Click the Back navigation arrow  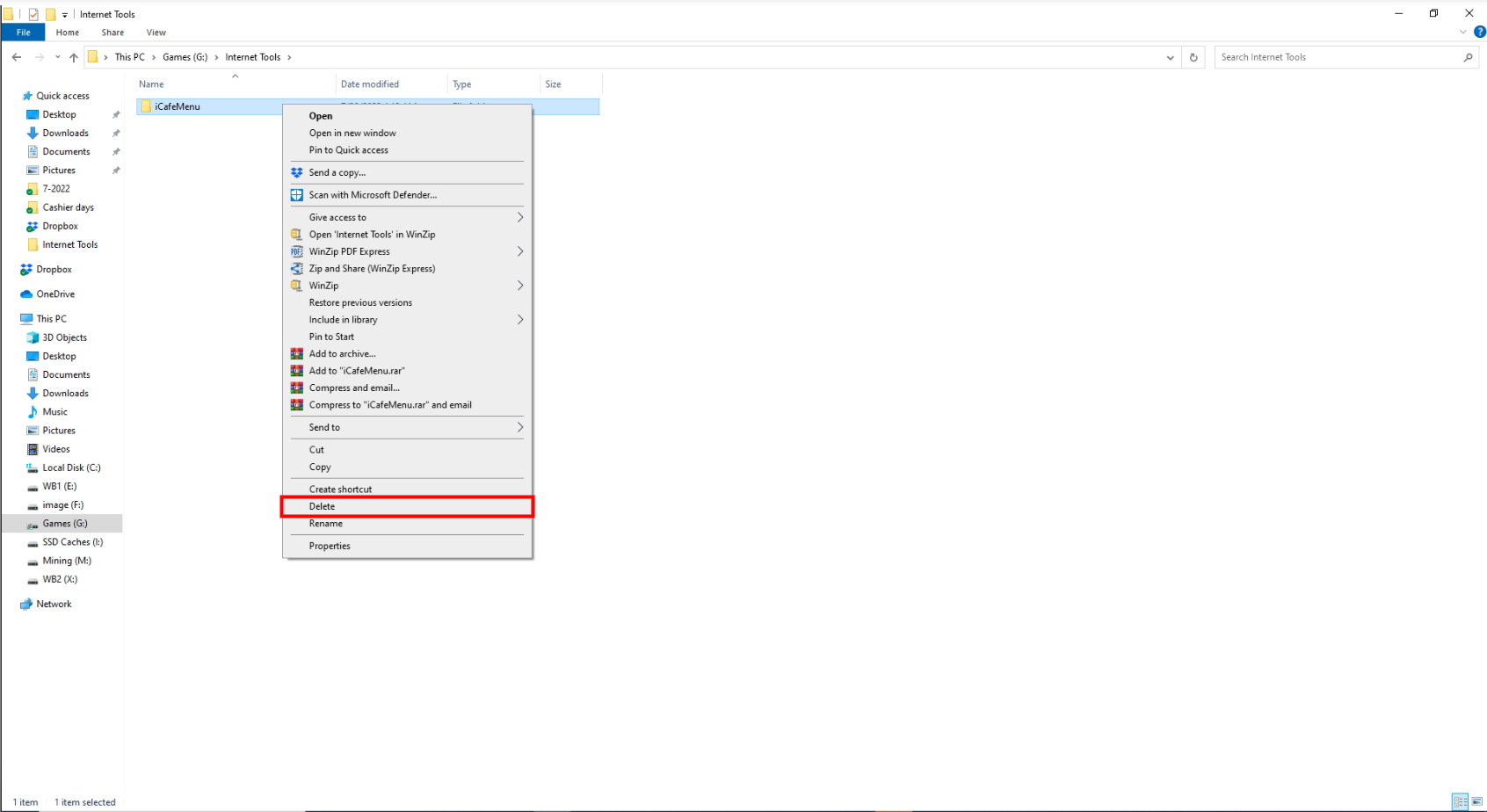(x=17, y=57)
